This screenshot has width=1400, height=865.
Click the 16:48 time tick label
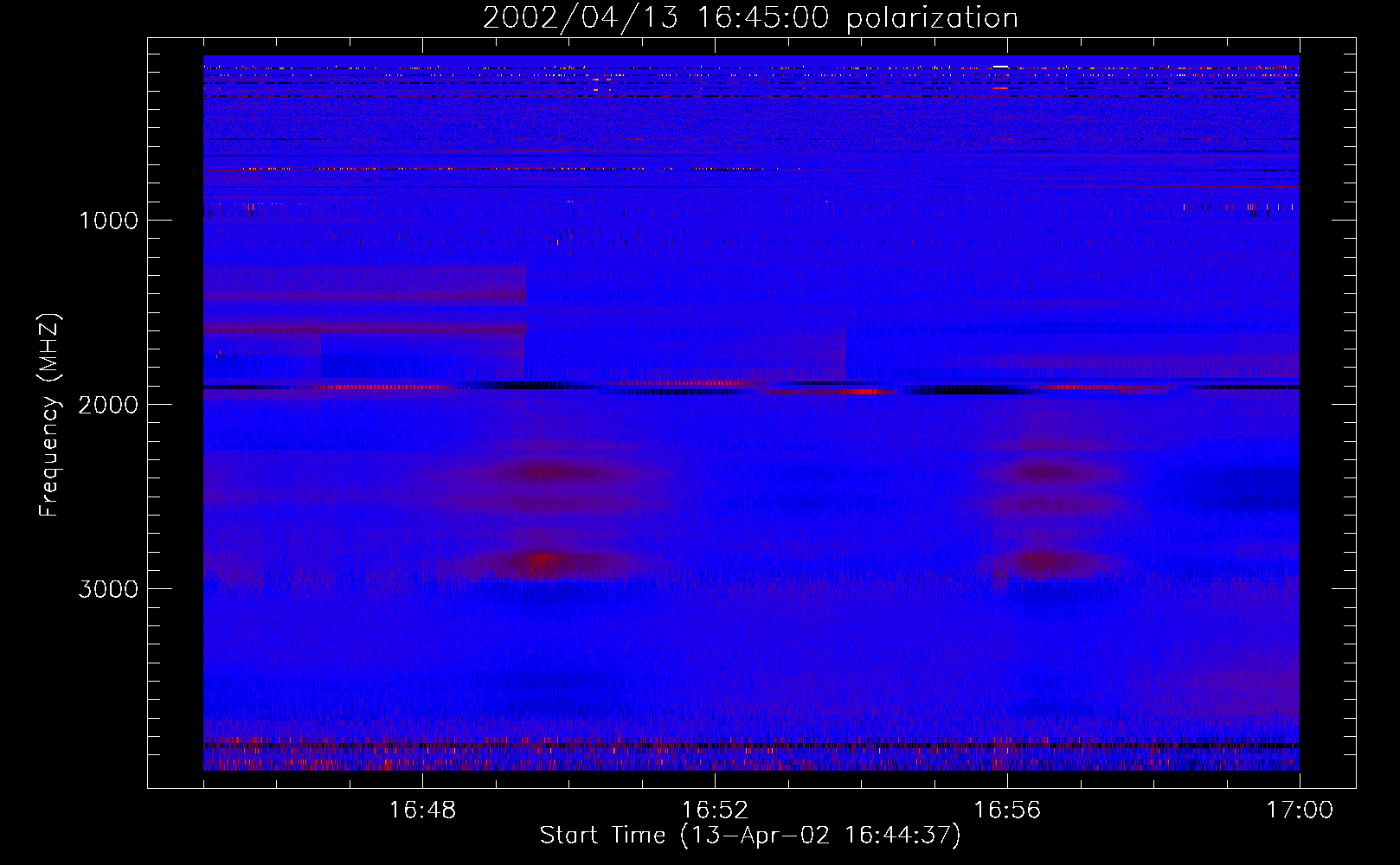tap(422, 811)
